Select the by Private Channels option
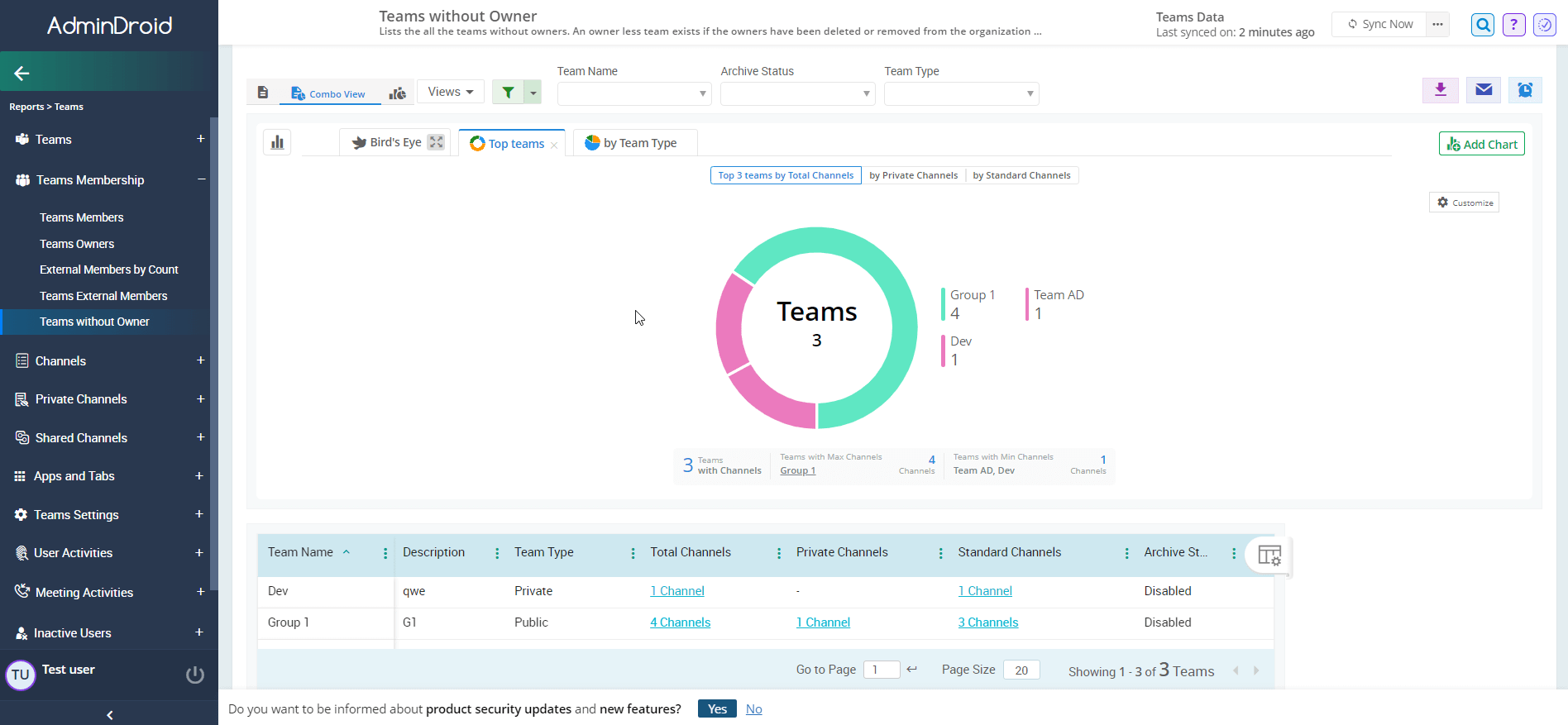The image size is (1568, 725). point(913,175)
